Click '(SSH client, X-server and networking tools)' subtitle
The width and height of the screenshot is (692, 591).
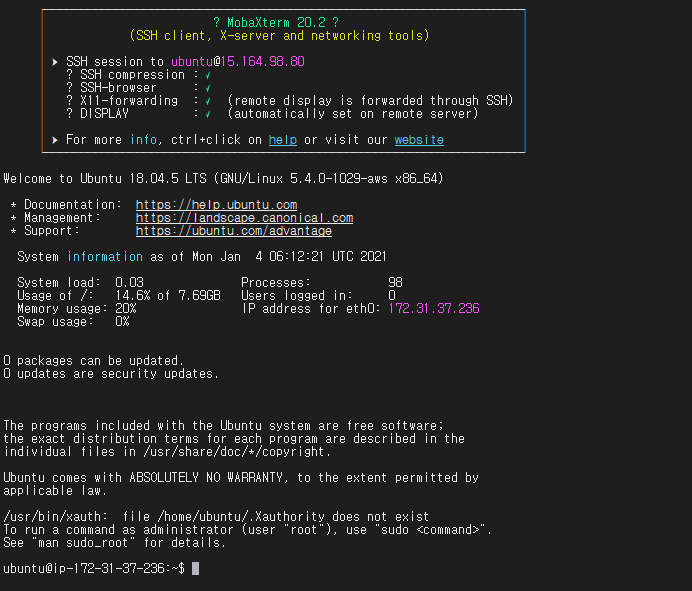click(279, 36)
